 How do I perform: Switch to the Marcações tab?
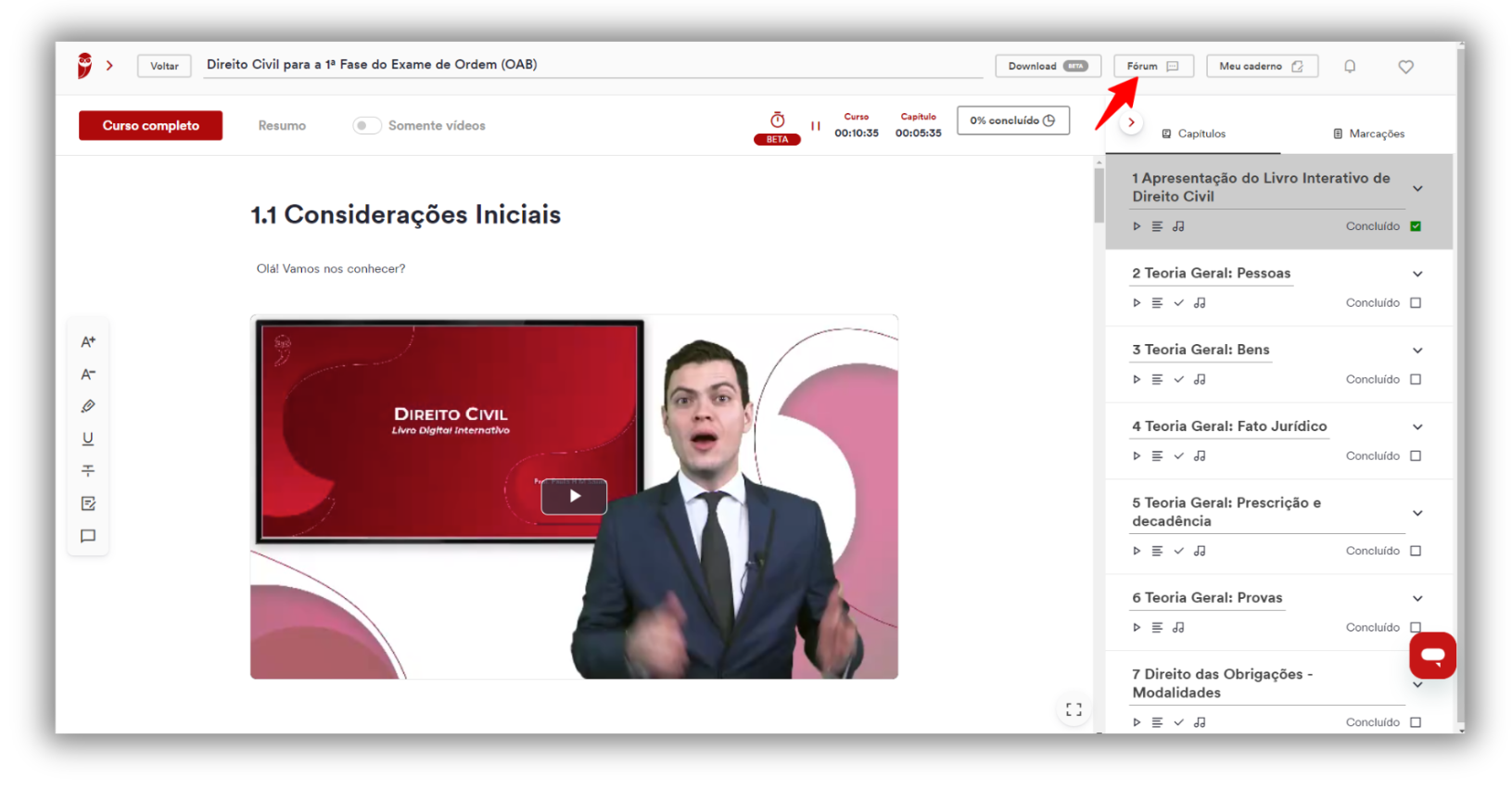(x=1368, y=134)
